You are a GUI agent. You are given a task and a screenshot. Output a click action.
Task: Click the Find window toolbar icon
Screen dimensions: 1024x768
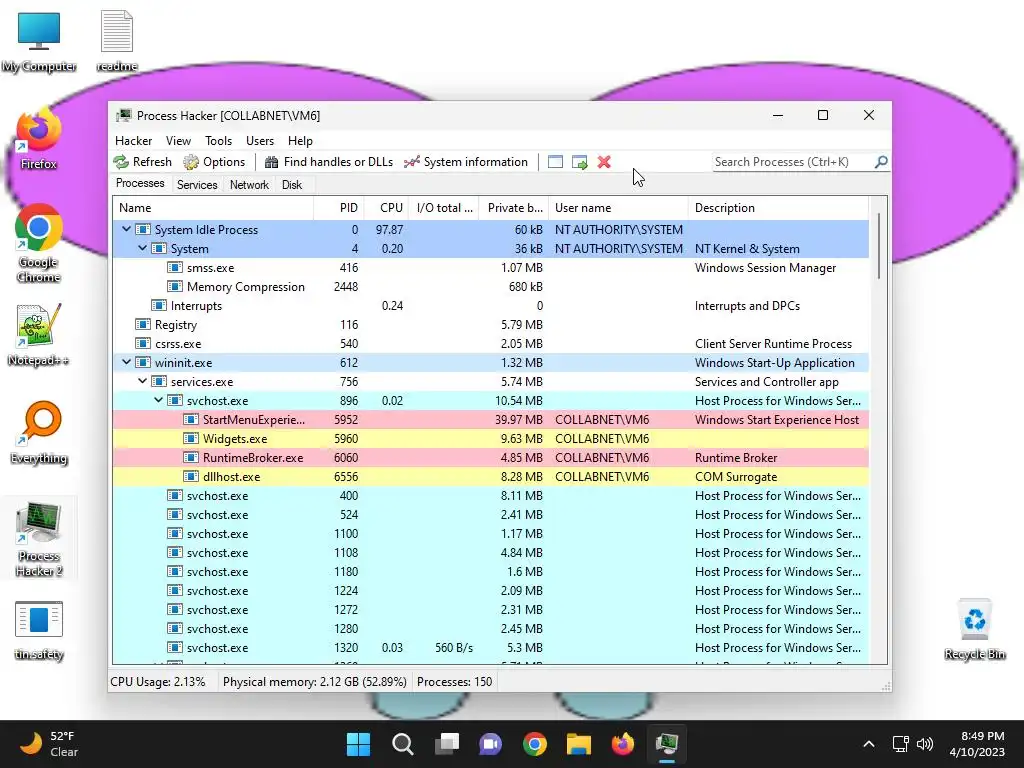[x=555, y=162]
